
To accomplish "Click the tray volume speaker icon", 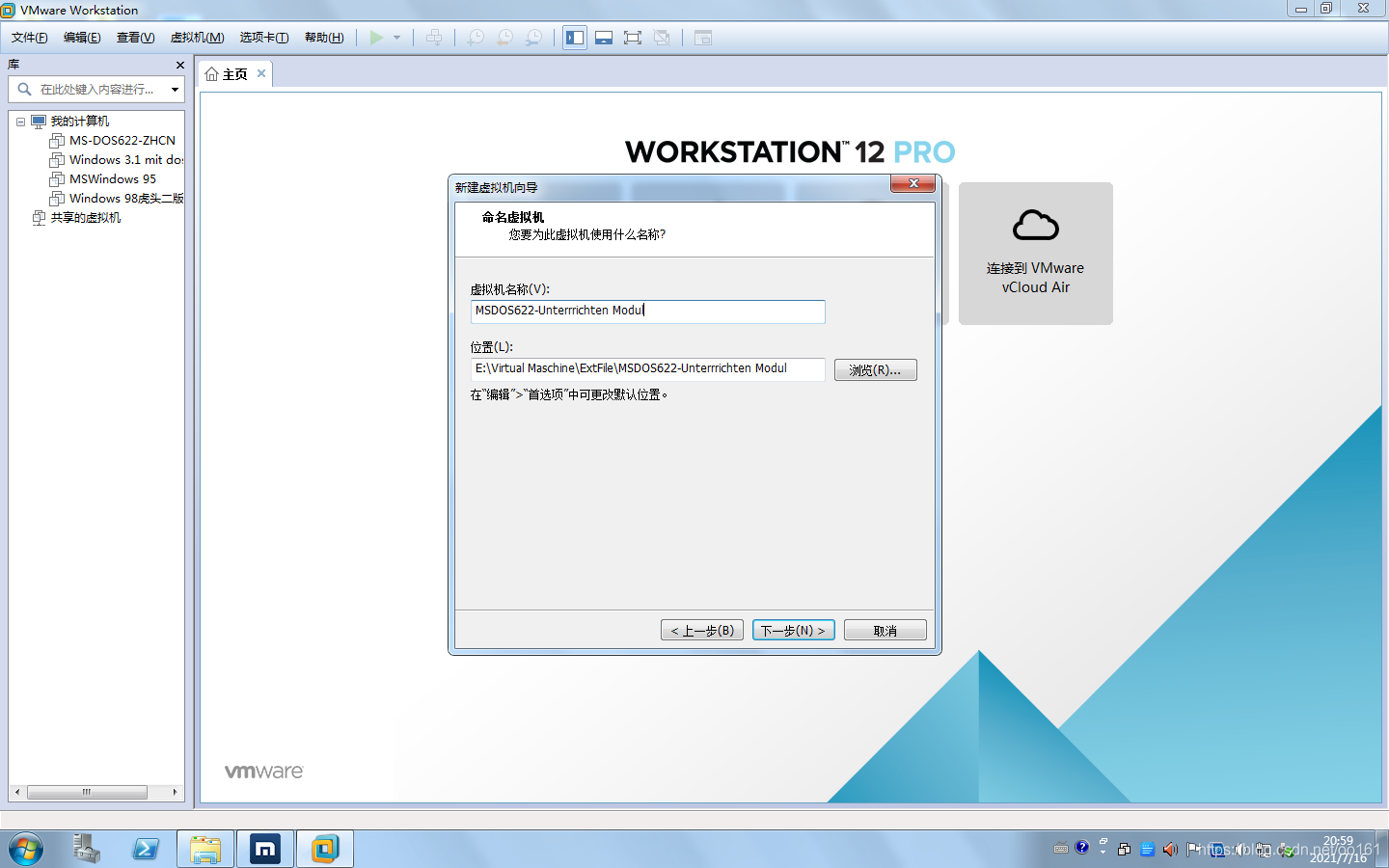I will tap(1170, 850).
